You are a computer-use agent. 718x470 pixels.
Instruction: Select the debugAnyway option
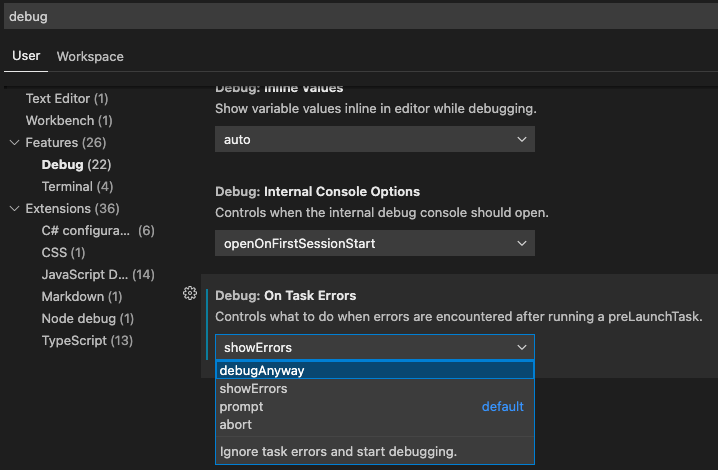(x=375, y=370)
